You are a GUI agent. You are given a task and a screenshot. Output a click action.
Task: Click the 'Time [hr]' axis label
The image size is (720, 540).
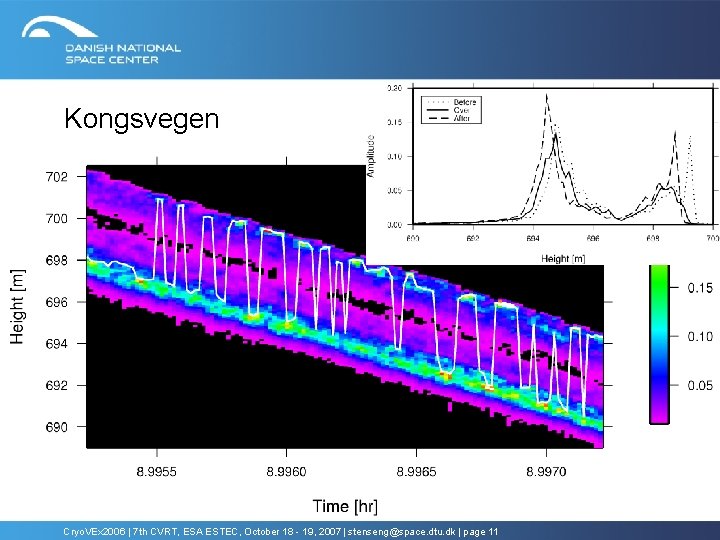[x=345, y=506]
